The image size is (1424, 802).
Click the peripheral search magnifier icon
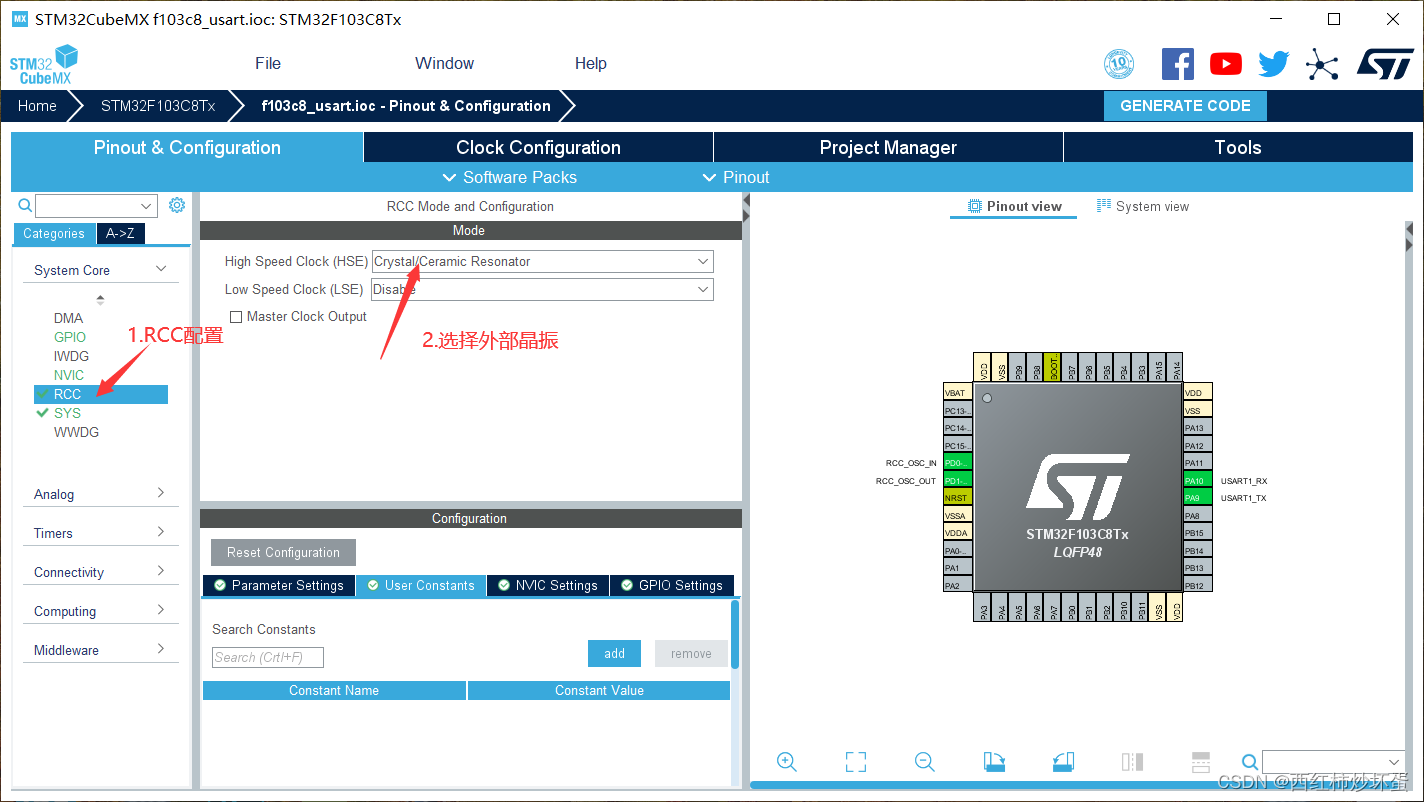[x=26, y=205]
